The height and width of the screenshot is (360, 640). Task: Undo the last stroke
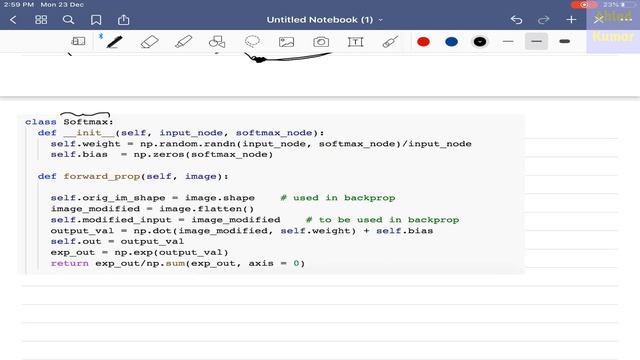tap(516, 20)
